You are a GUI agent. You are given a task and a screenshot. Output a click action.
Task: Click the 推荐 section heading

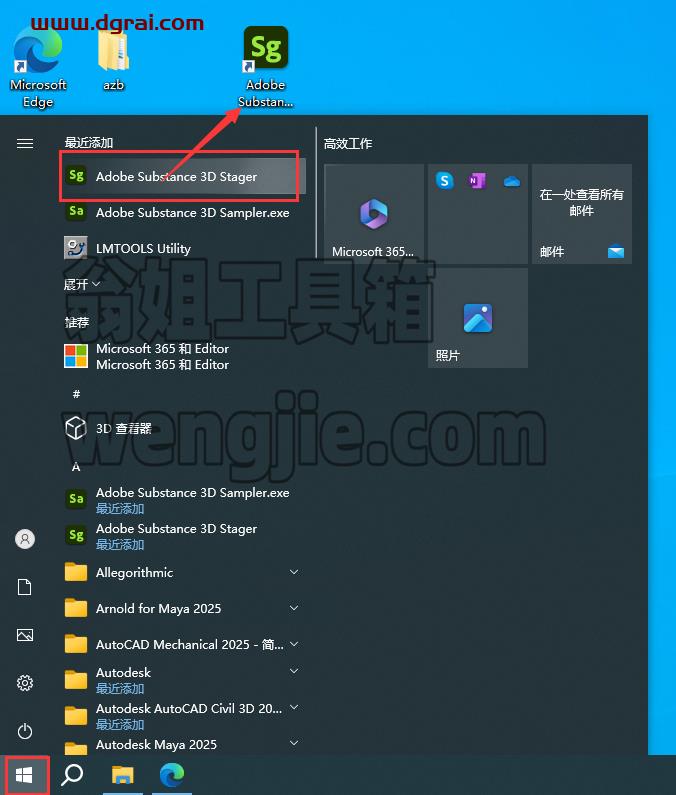pyautogui.click(x=77, y=322)
